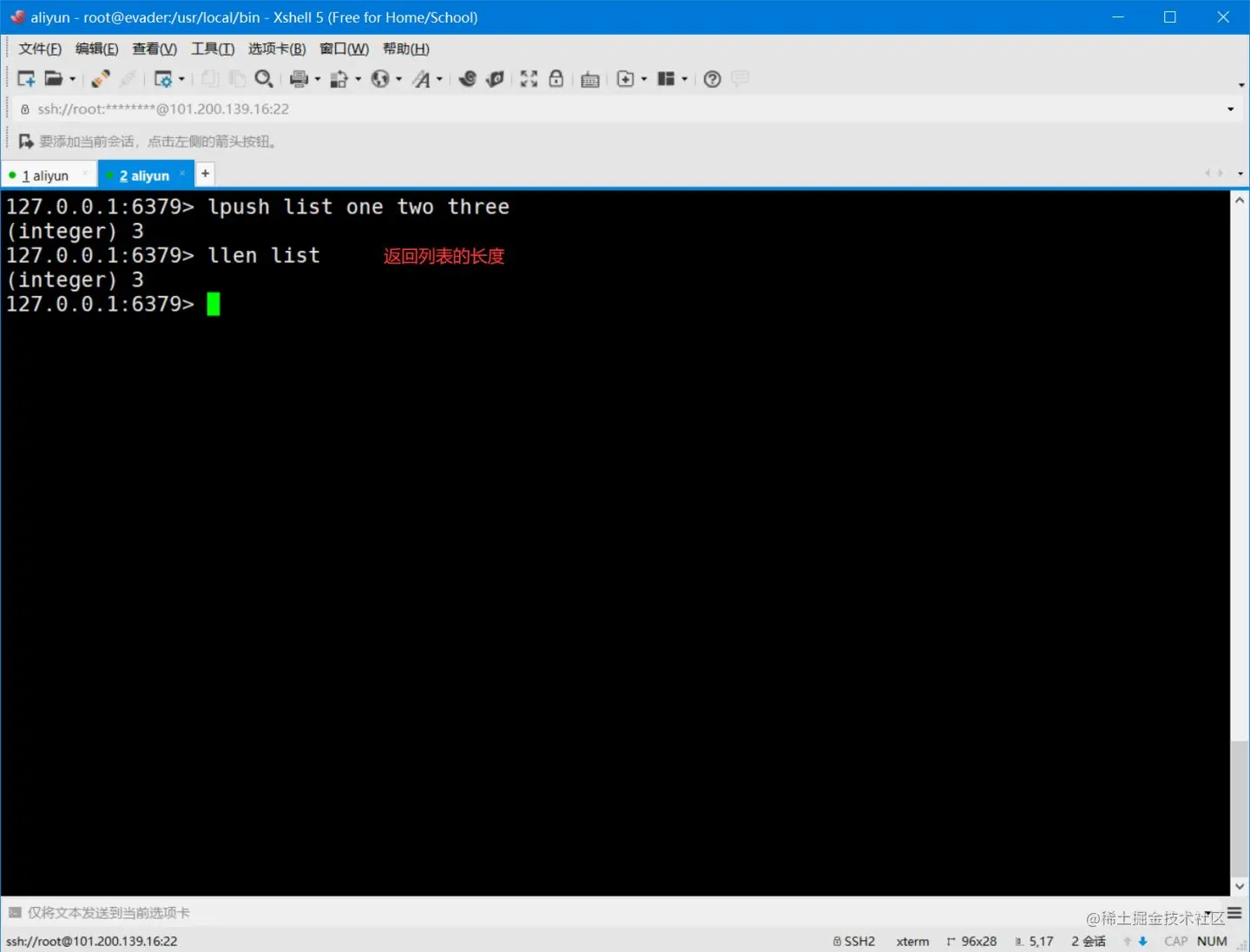Launch Xftp via the swirl icon
1250x952 pixels.
(x=468, y=79)
